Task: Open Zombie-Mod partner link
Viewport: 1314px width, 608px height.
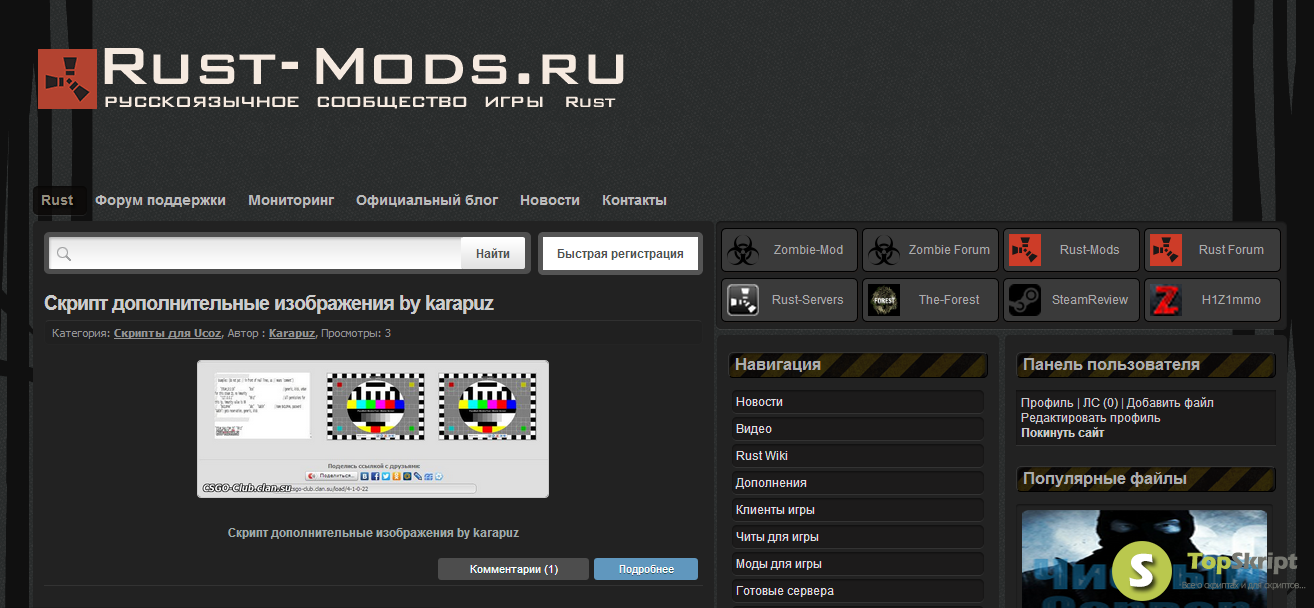Action: [x=790, y=250]
